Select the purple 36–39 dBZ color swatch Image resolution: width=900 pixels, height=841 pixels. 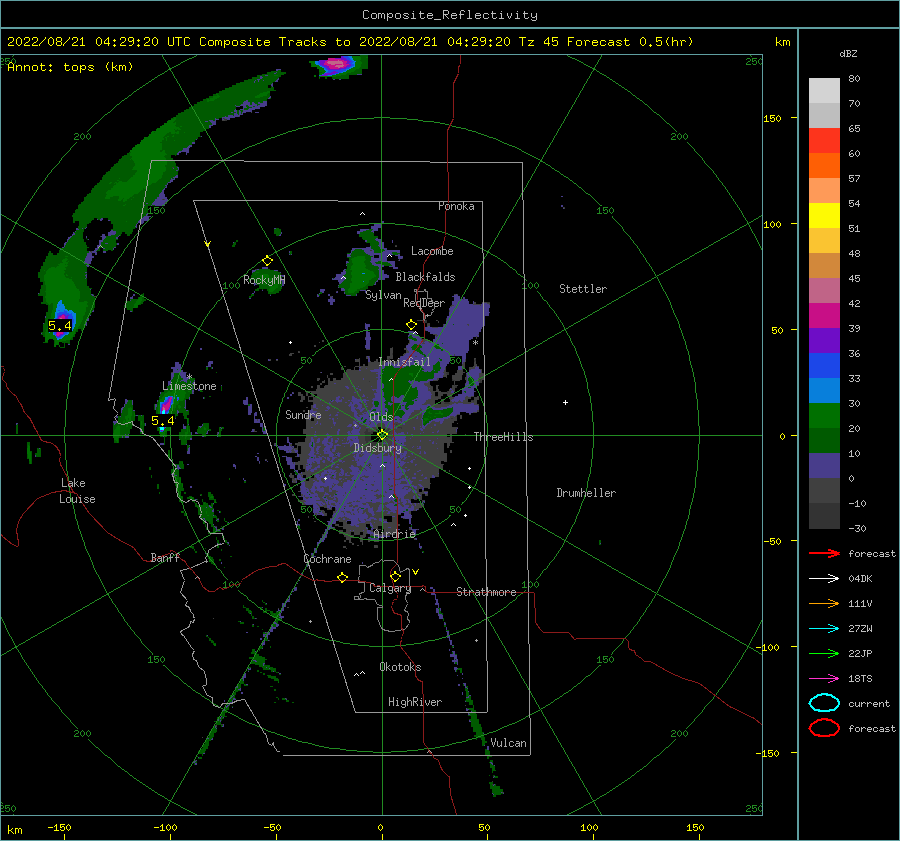pyautogui.click(x=824, y=340)
